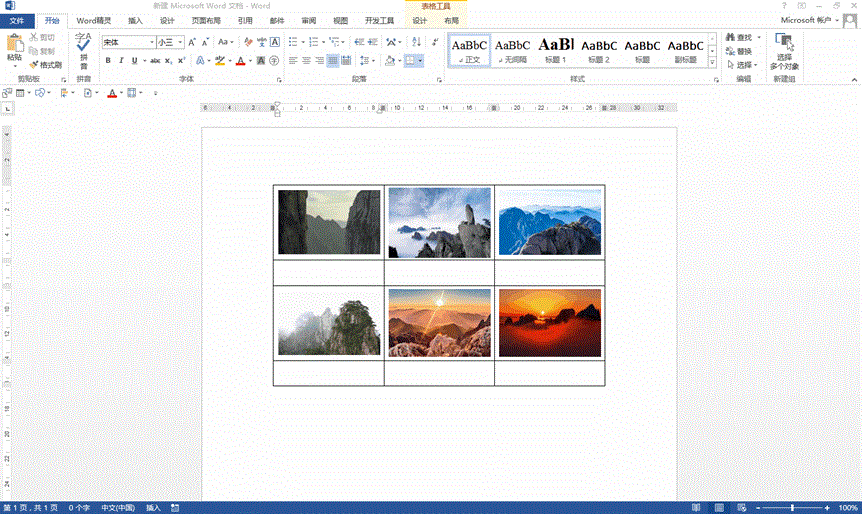The image size is (862, 514).
Task: Click the sort icon in paragraph group
Action: (415, 42)
